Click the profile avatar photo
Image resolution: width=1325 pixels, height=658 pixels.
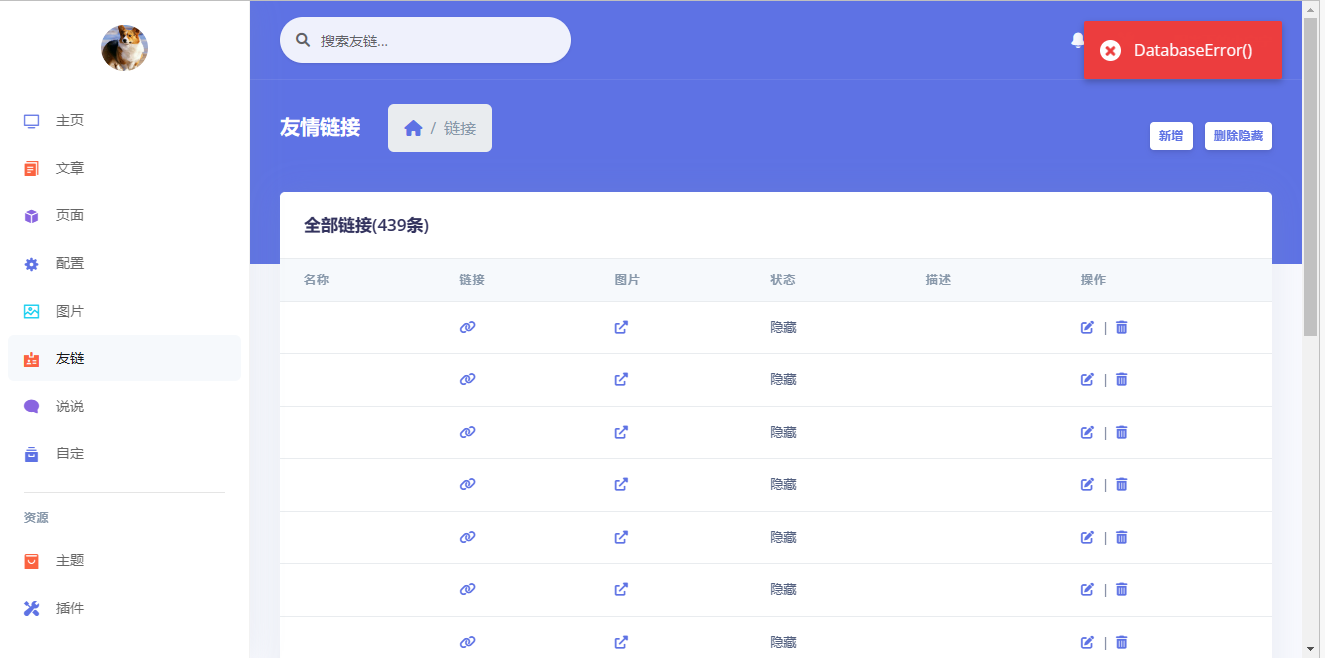124,47
